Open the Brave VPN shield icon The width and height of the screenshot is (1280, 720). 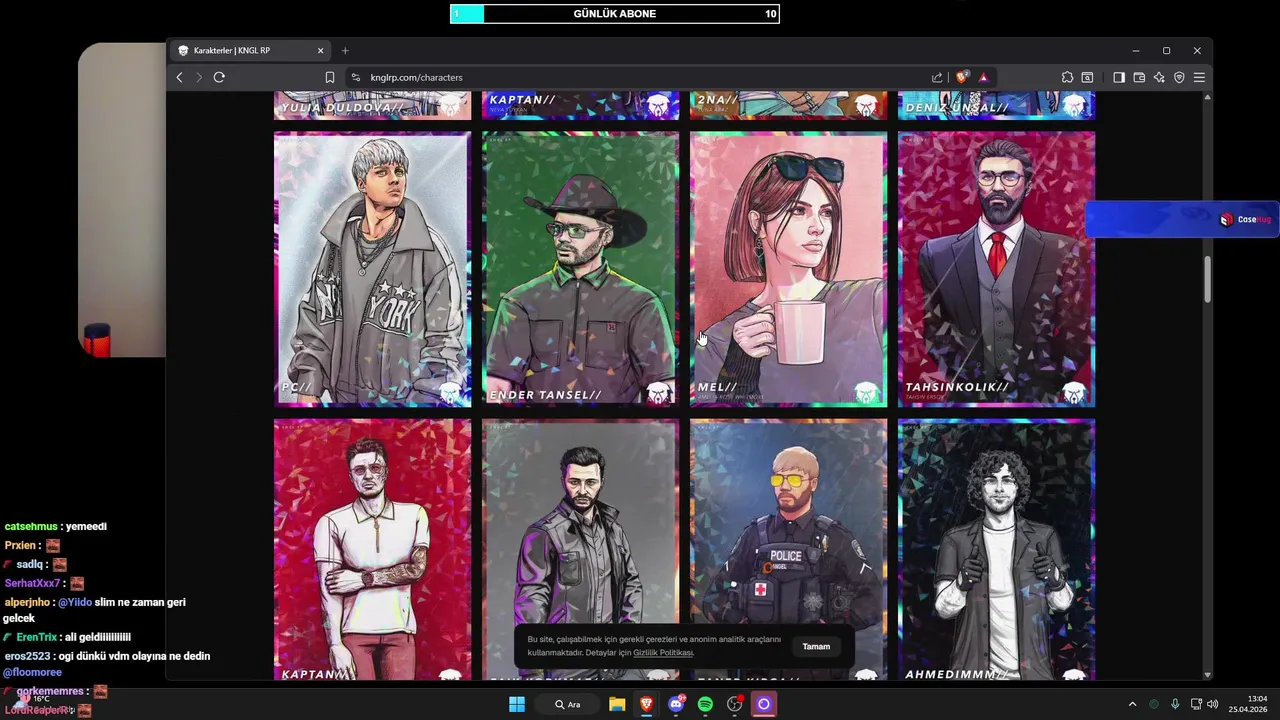[1179, 77]
